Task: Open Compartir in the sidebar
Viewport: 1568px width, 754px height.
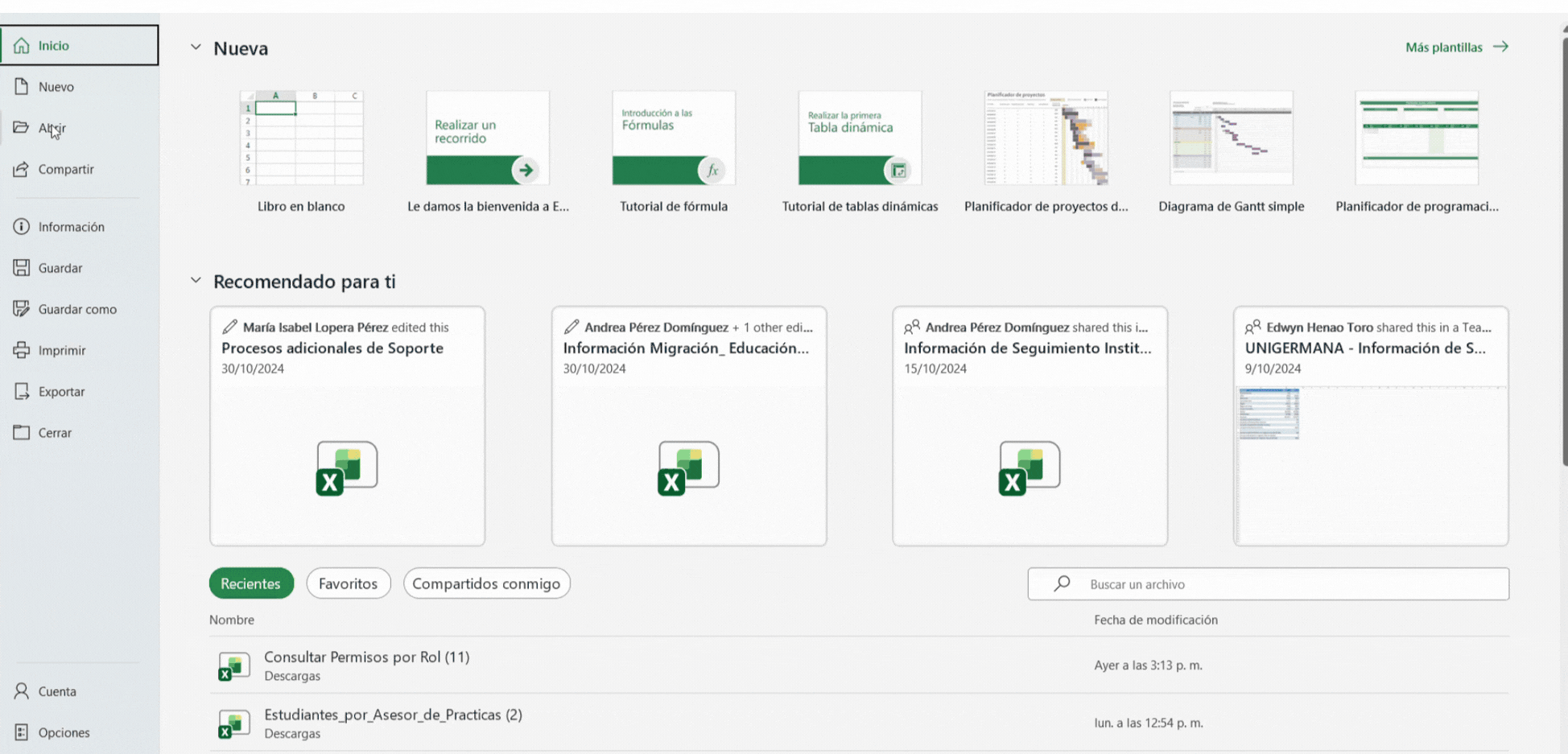Action: [80, 169]
